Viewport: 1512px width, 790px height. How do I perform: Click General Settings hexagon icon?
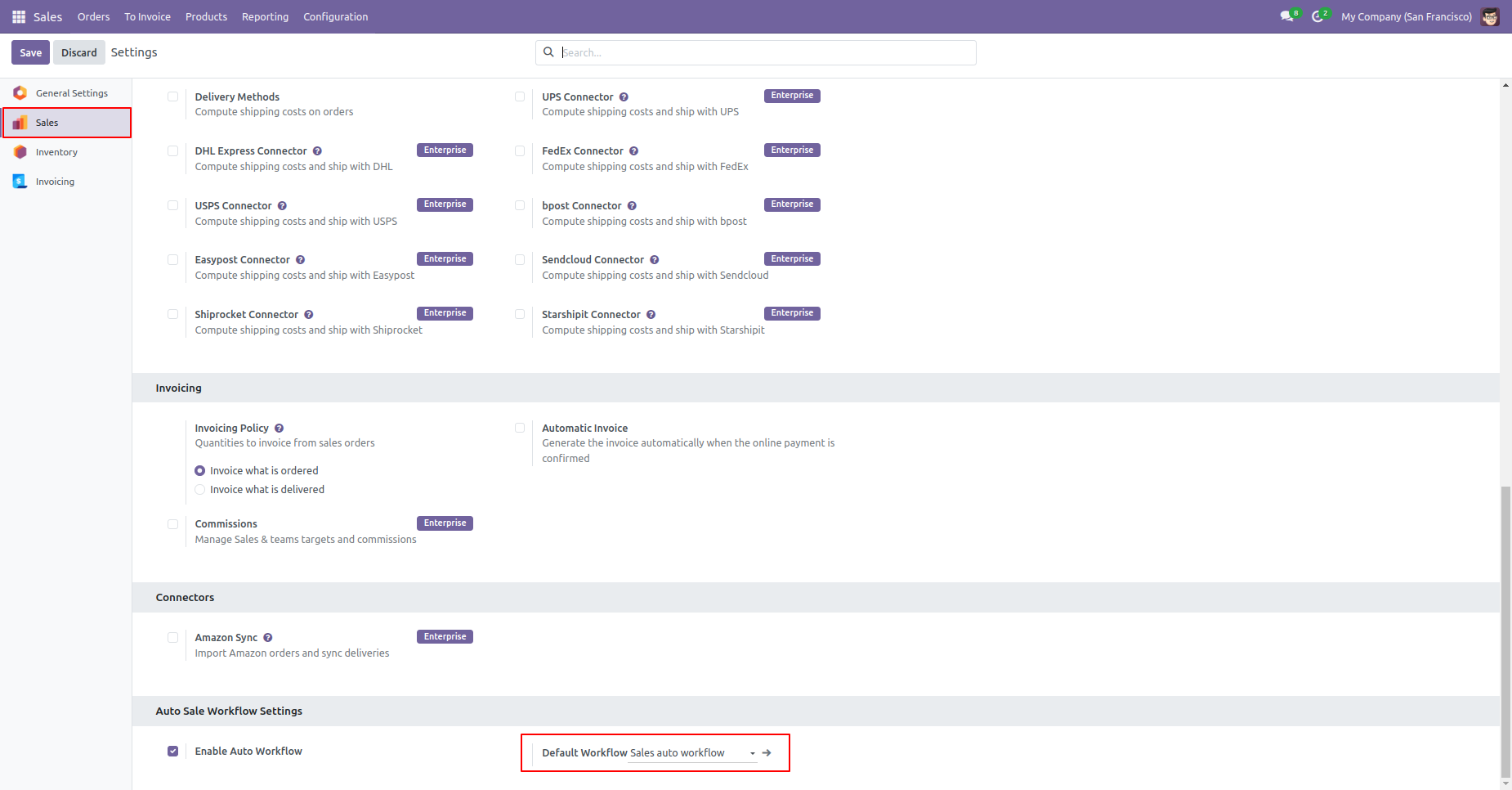[20, 93]
